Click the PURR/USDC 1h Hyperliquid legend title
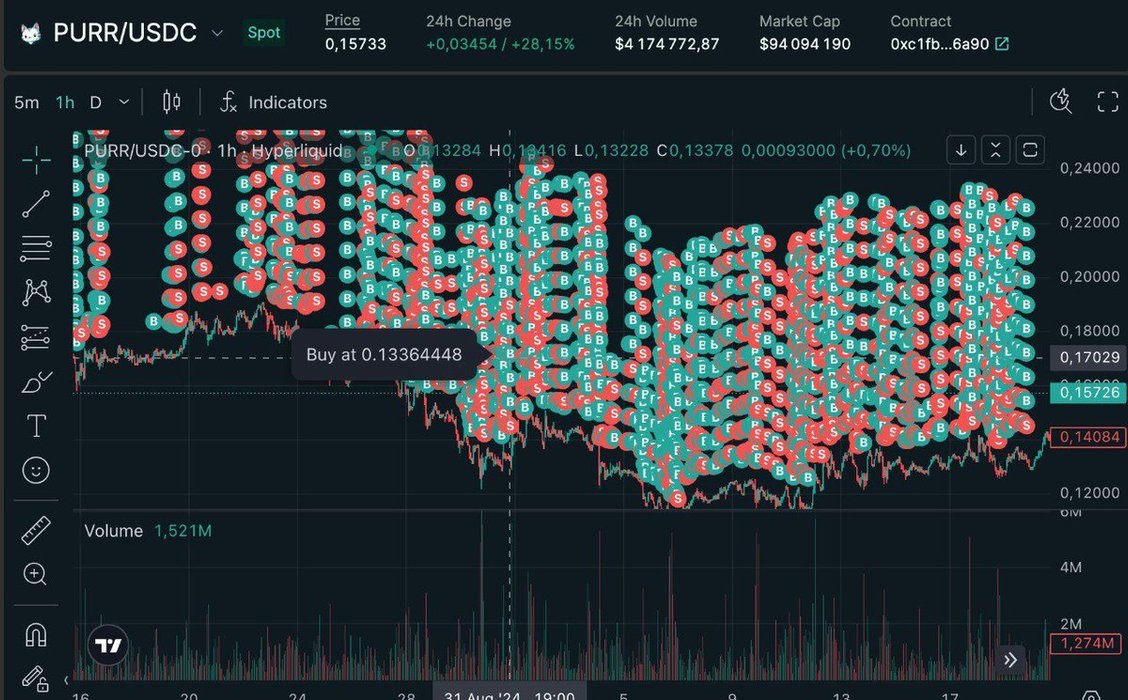The image size is (1128, 700). pyautogui.click(x=214, y=150)
